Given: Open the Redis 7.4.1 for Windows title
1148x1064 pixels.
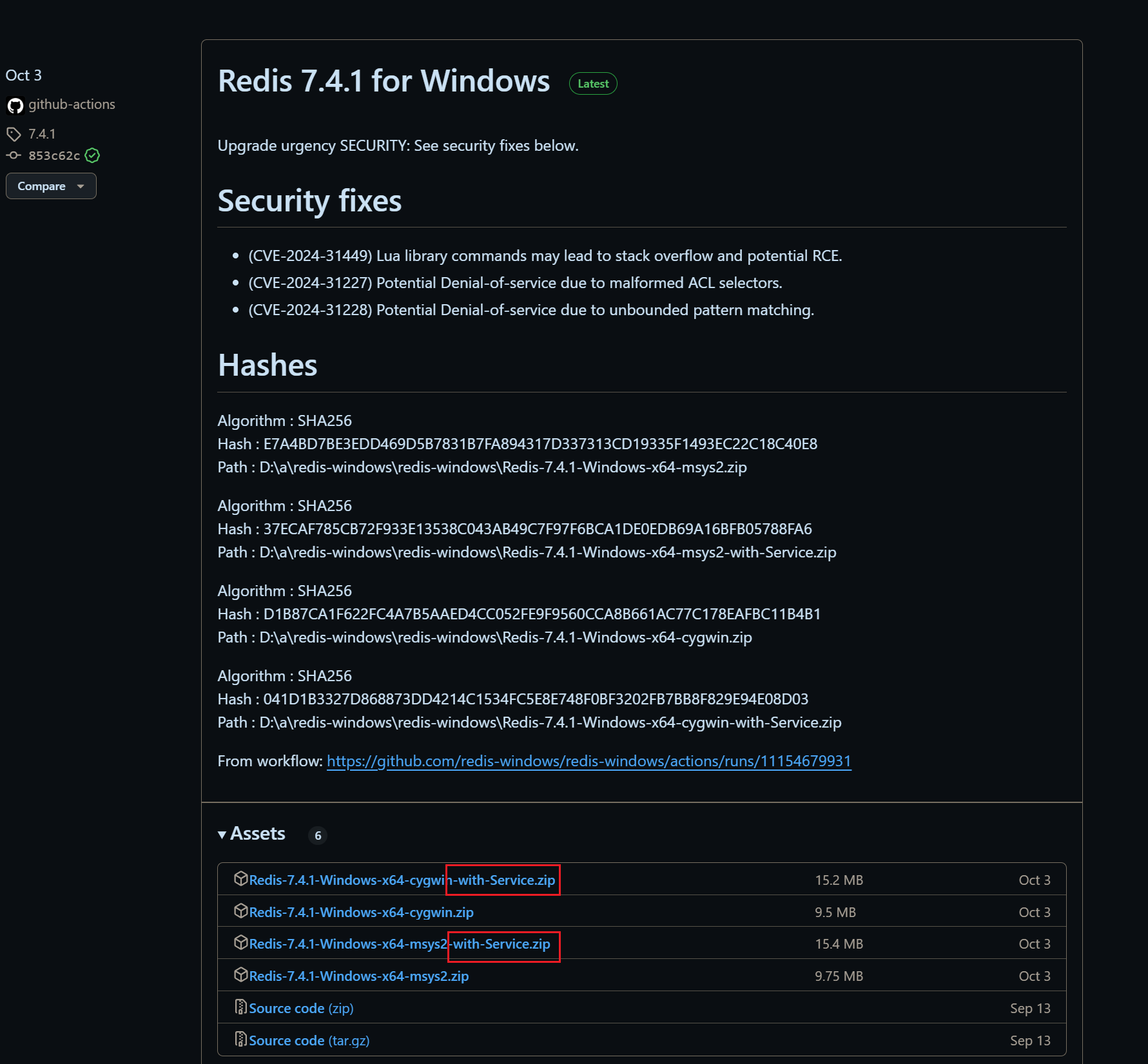Looking at the screenshot, I should click(384, 81).
